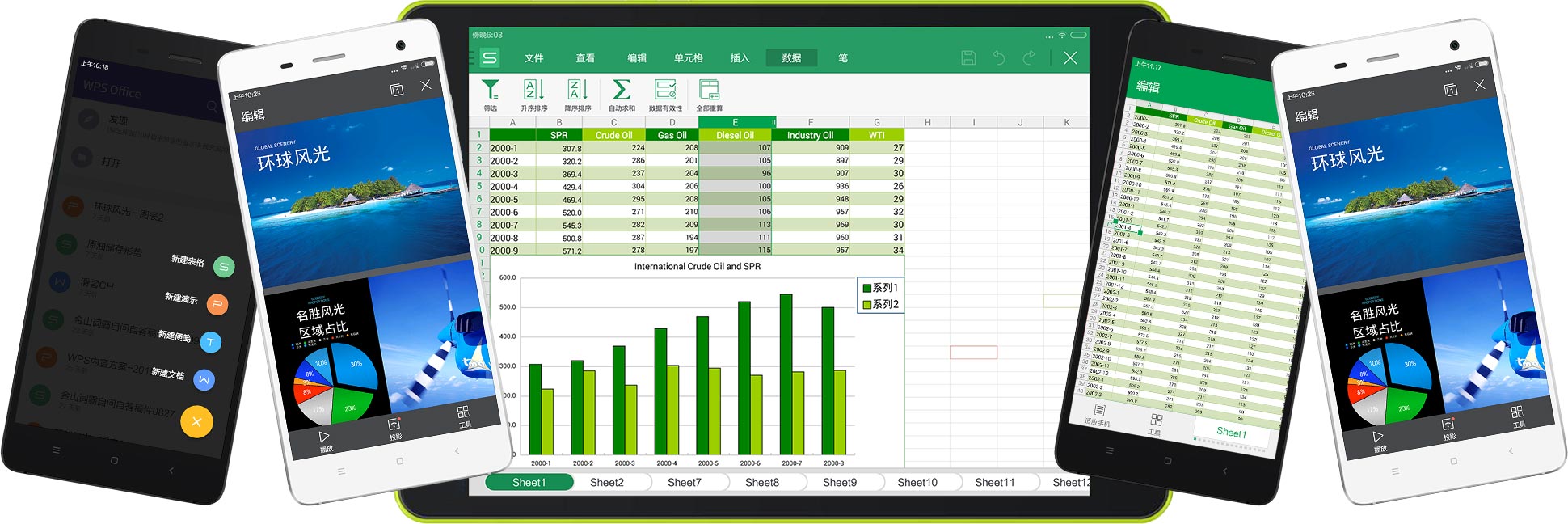Click the Filter (筛选) funnel icon

tap(490, 90)
